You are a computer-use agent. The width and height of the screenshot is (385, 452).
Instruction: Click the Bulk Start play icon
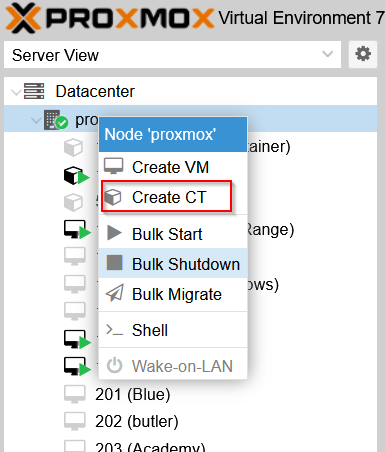click(114, 233)
